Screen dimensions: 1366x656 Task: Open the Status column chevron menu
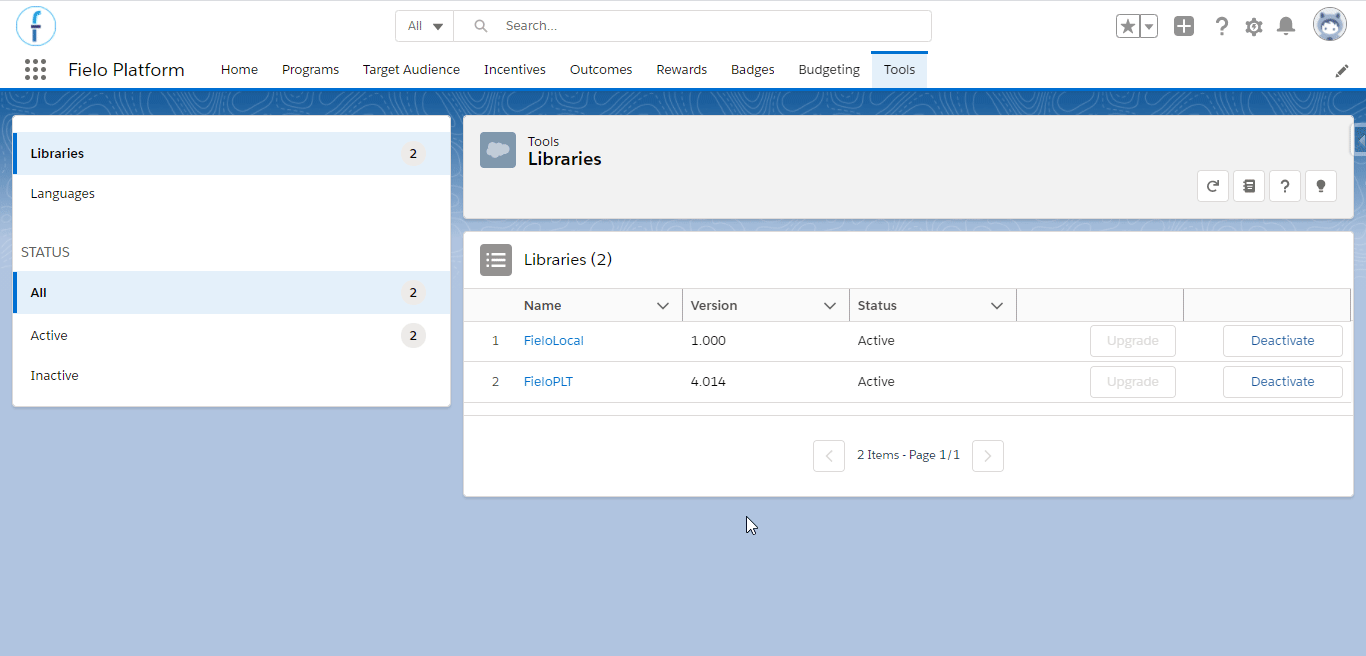996,306
